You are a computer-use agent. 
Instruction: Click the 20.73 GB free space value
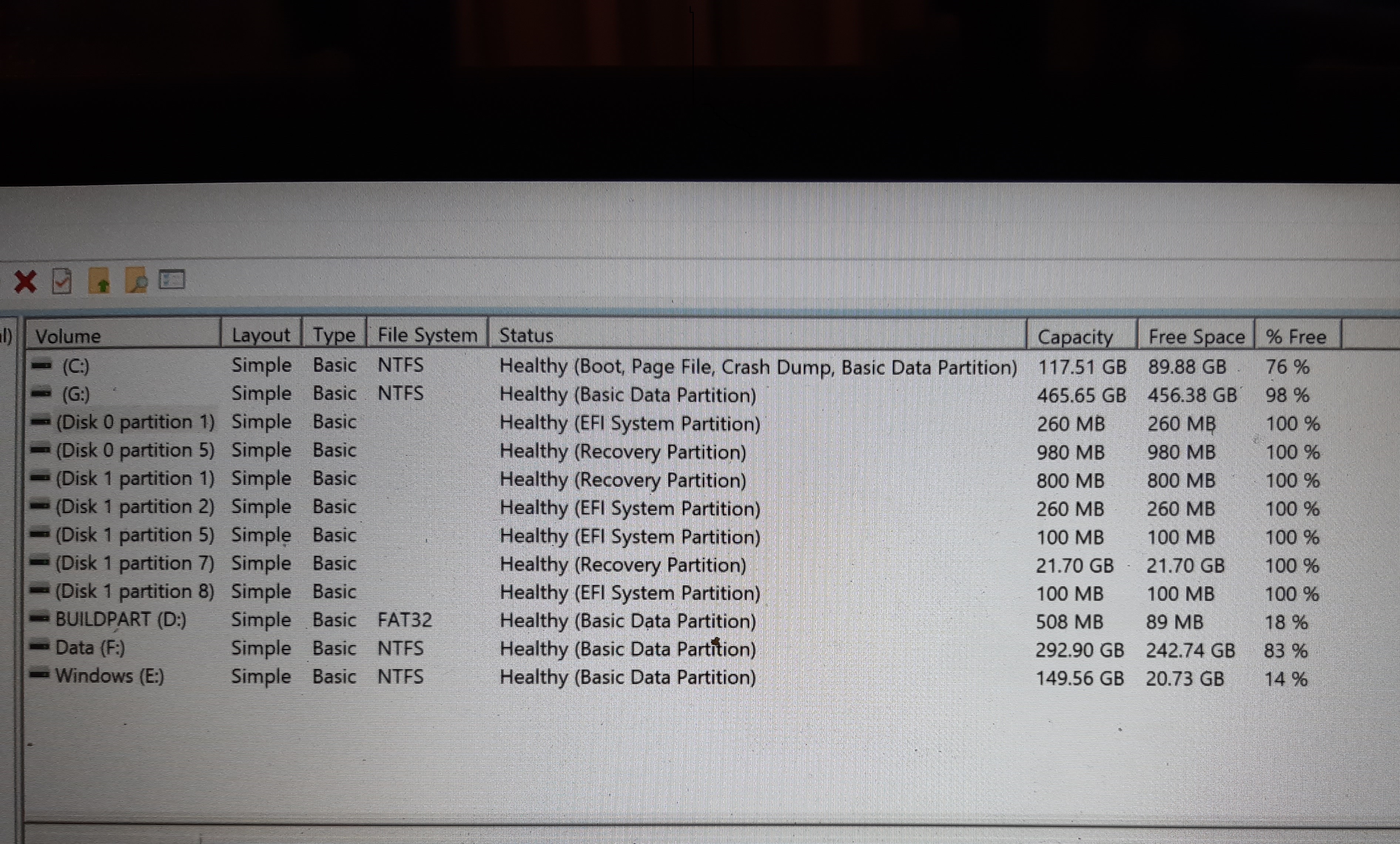[x=1185, y=679]
